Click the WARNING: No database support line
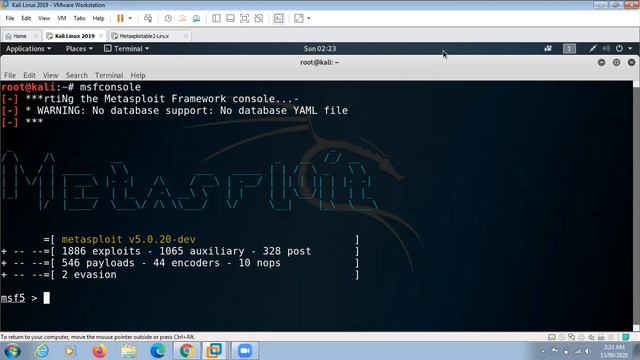The image size is (640, 360). (175, 110)
